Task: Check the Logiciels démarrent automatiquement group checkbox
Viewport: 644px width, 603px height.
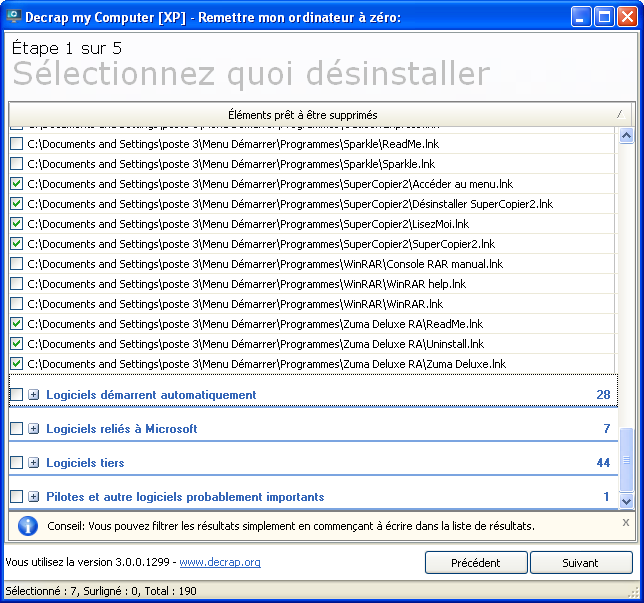Action: pyautogui.click(x=16, y=395)
